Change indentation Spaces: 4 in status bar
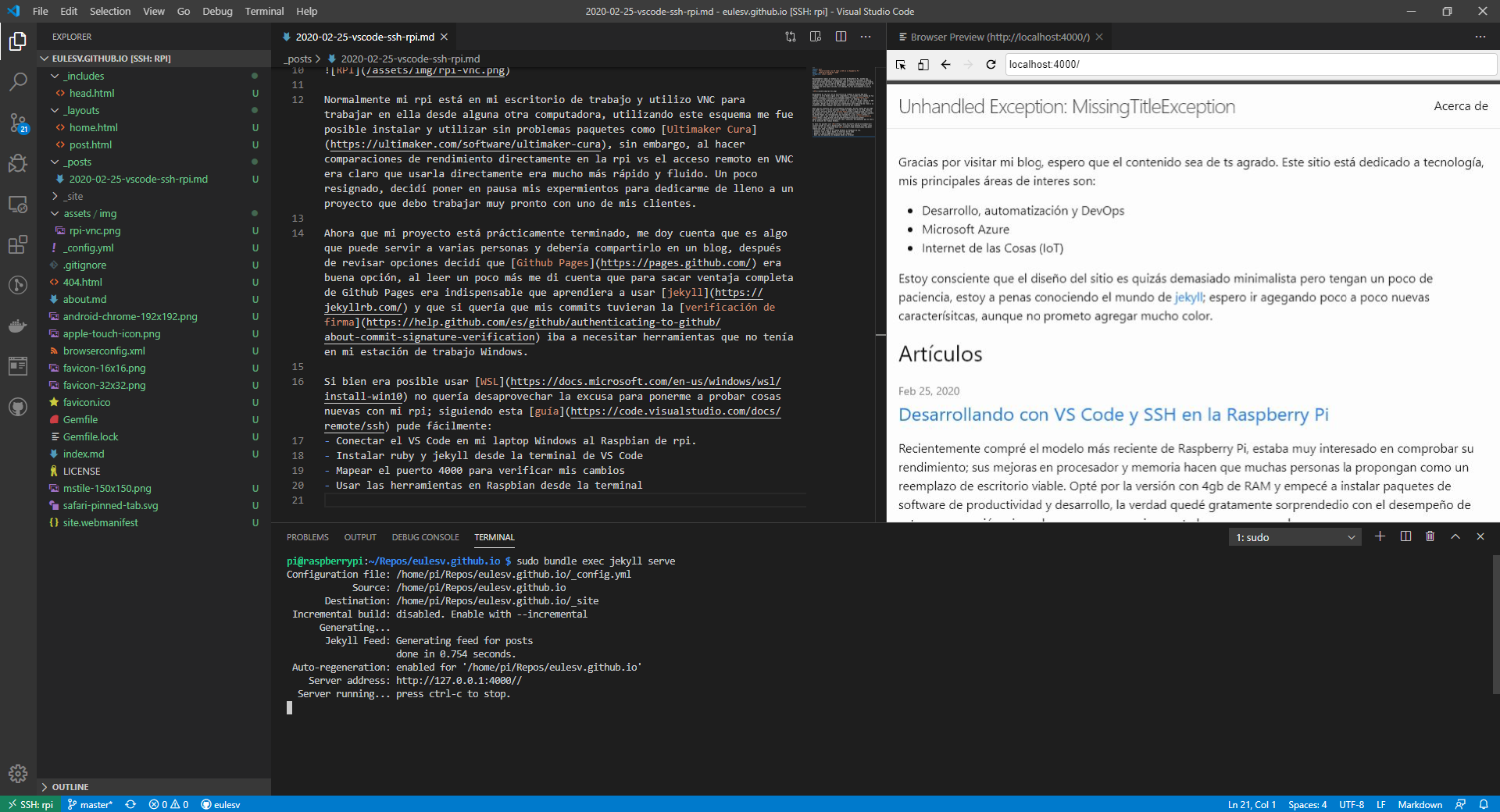 [x=1307, y=804]
